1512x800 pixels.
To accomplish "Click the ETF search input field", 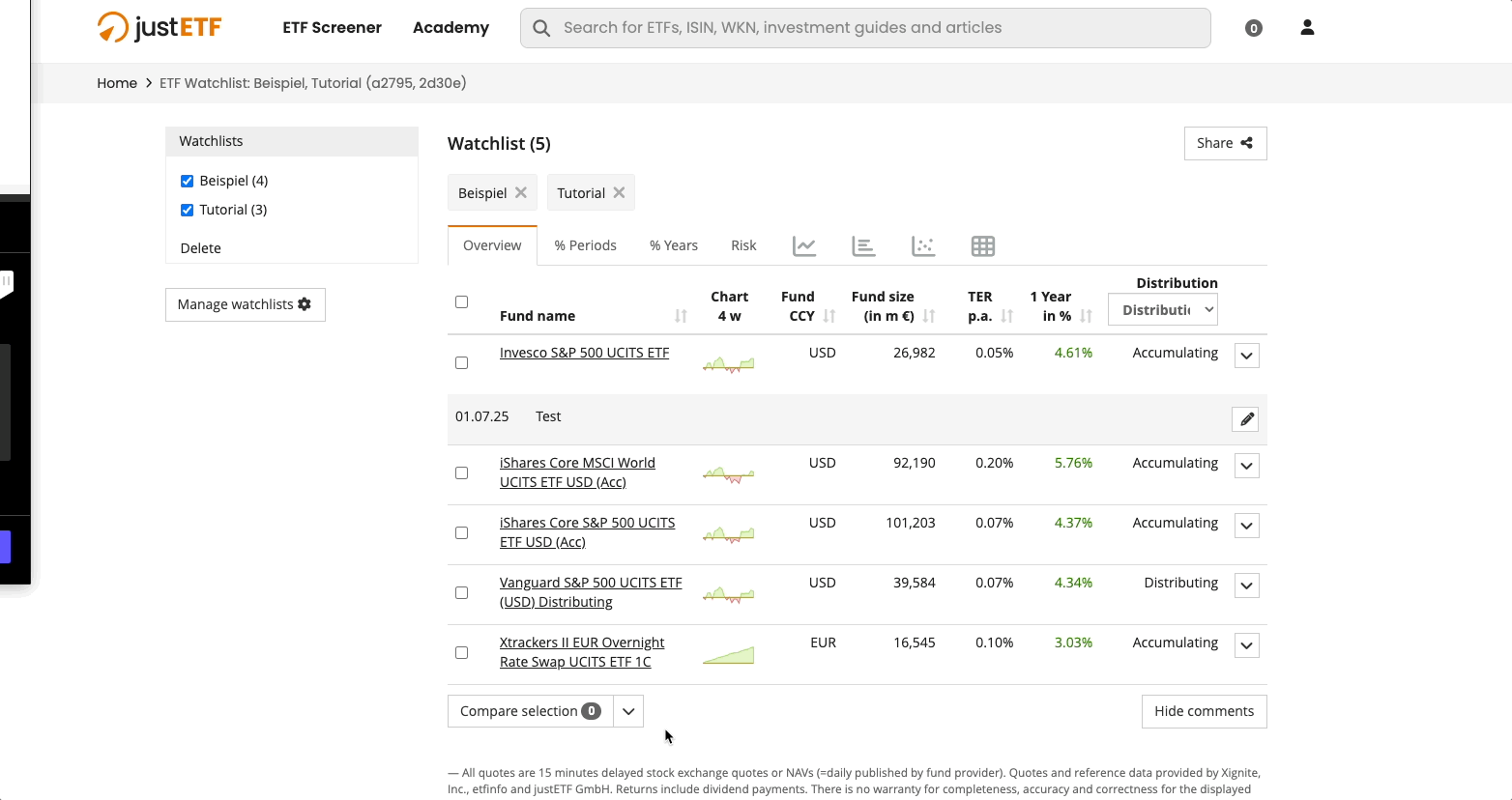I will [865, 28].
